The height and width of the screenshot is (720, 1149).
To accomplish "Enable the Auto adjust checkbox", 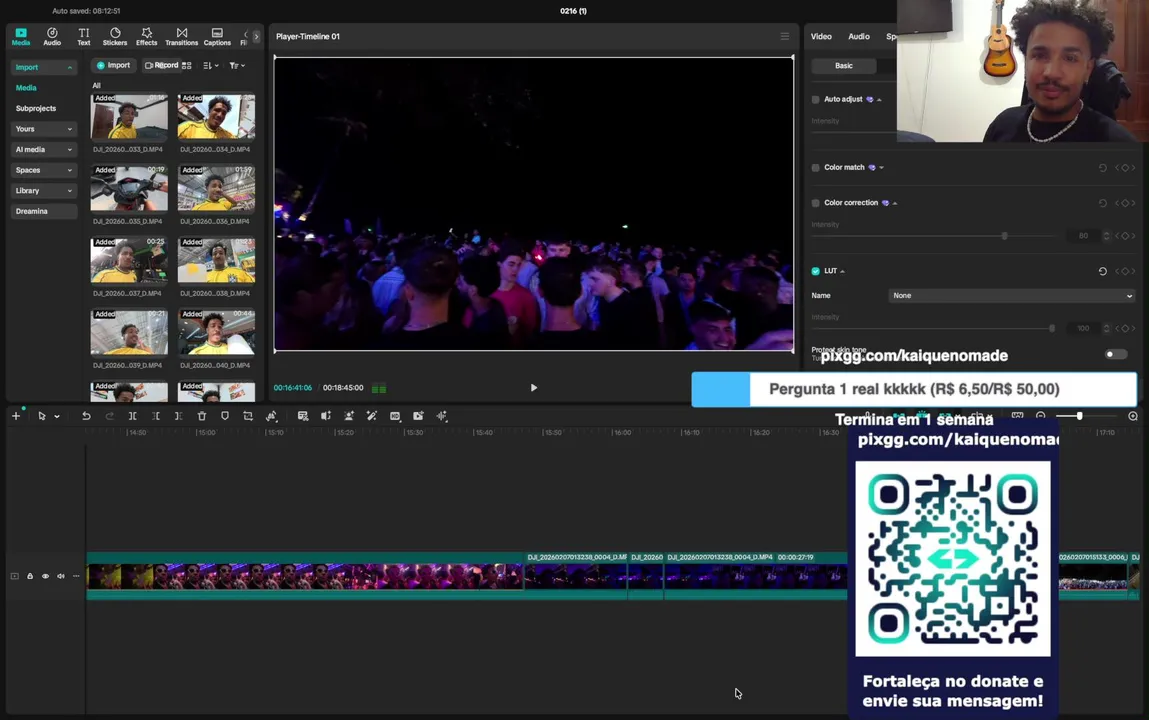I will [816, 100].
